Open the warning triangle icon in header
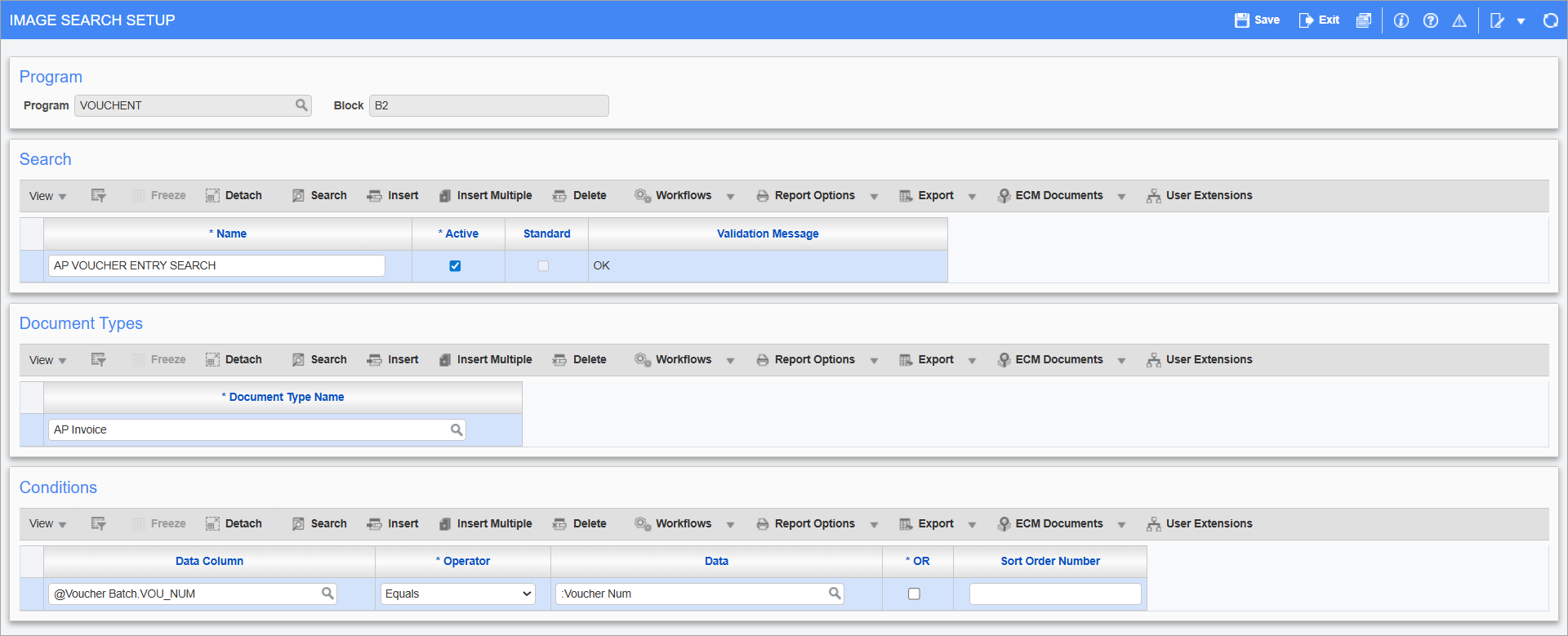Screen dimensions: 1568x636 click(1459, 20)
